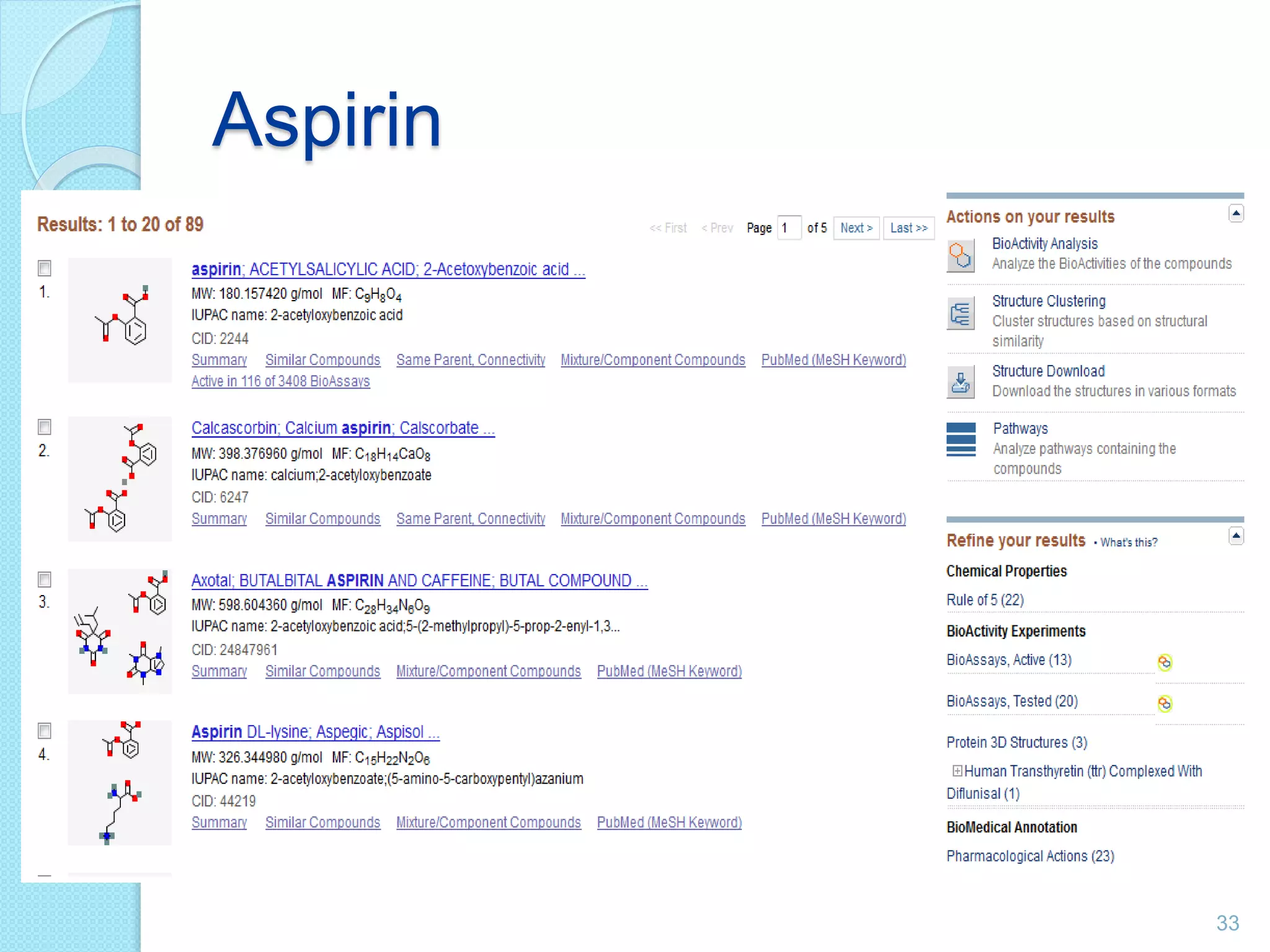Click the BioActivity Analysis icon
This screenshot has width=1270, height=952.
coord(960,255)
